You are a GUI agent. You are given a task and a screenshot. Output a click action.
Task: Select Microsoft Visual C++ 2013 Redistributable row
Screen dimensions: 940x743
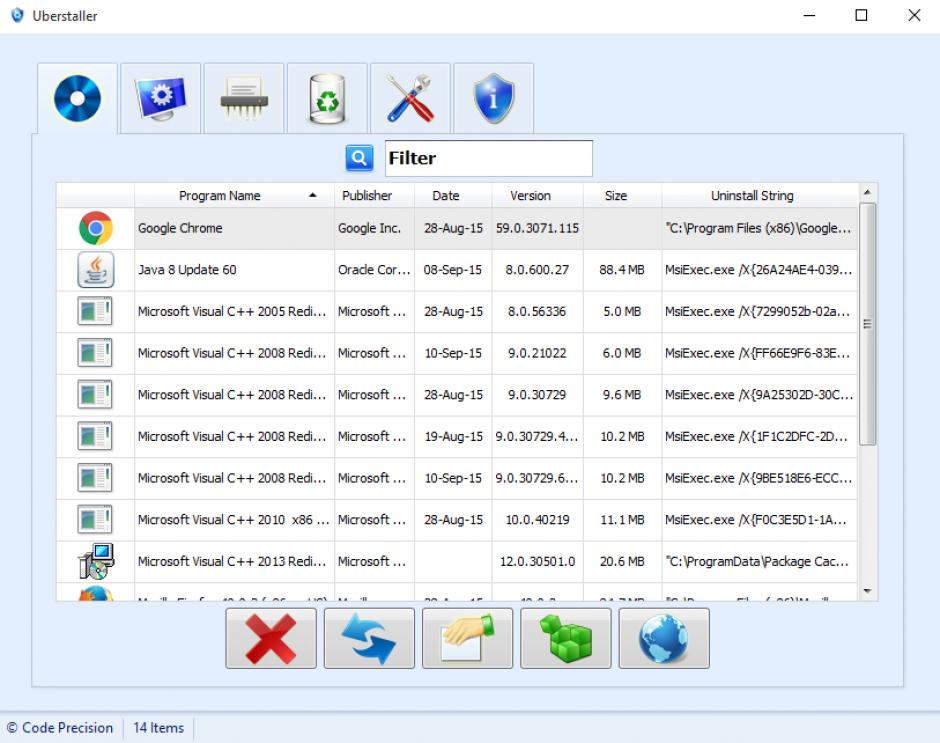coord(457,561)
